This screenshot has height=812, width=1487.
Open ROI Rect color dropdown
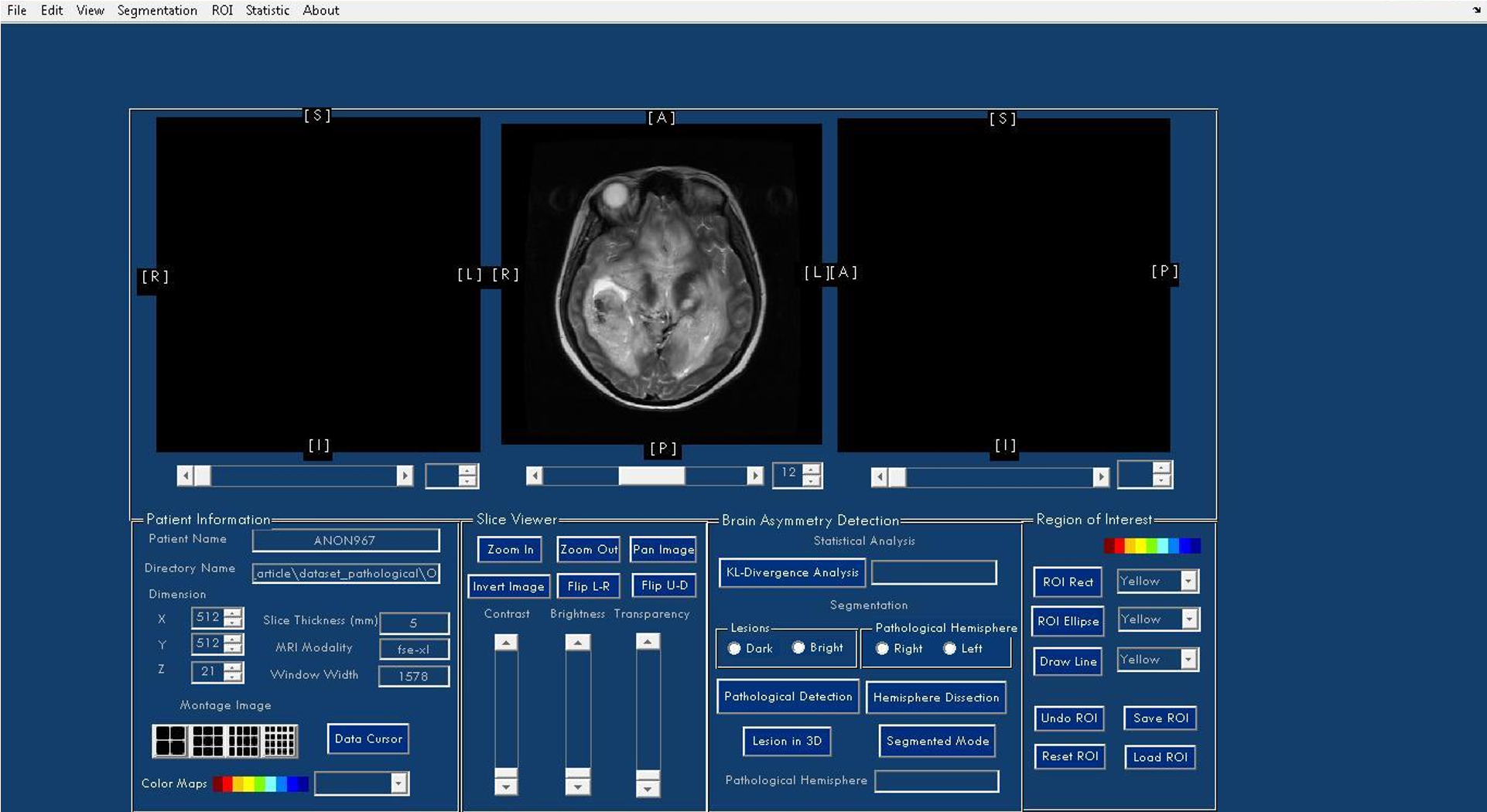pos(1158,581)
